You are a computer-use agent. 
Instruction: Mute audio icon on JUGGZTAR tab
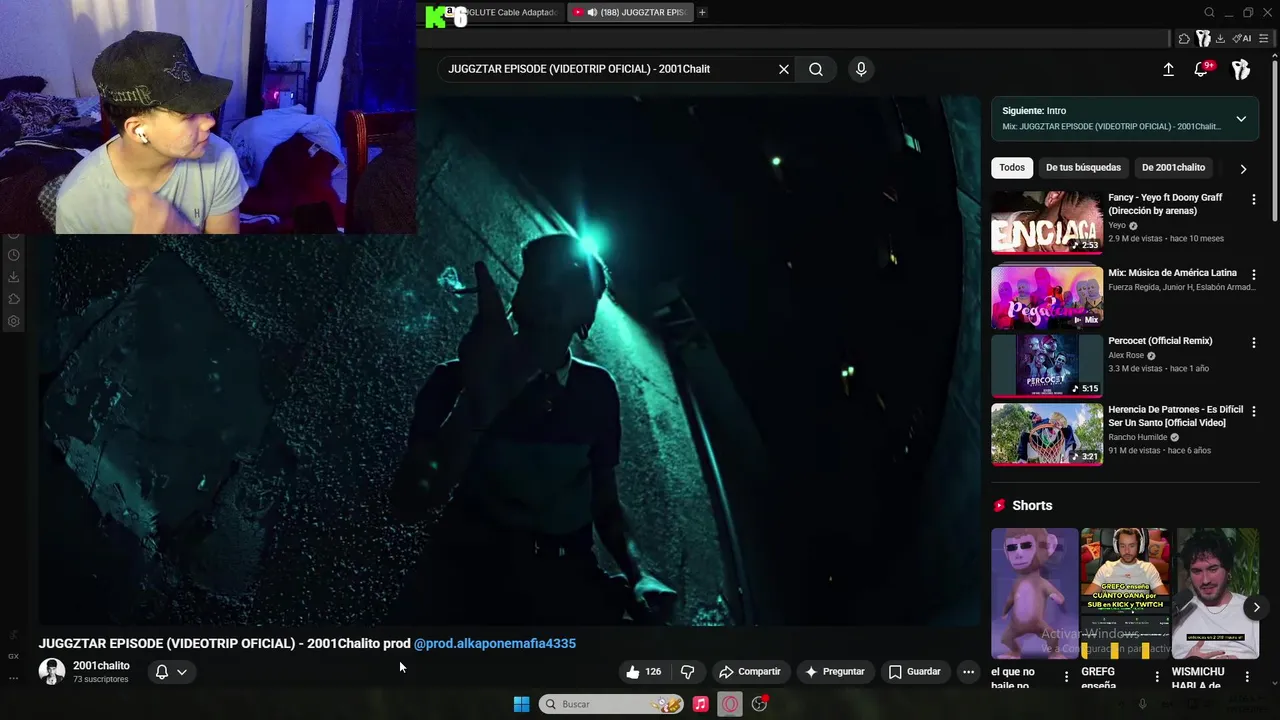coord(592,12)
